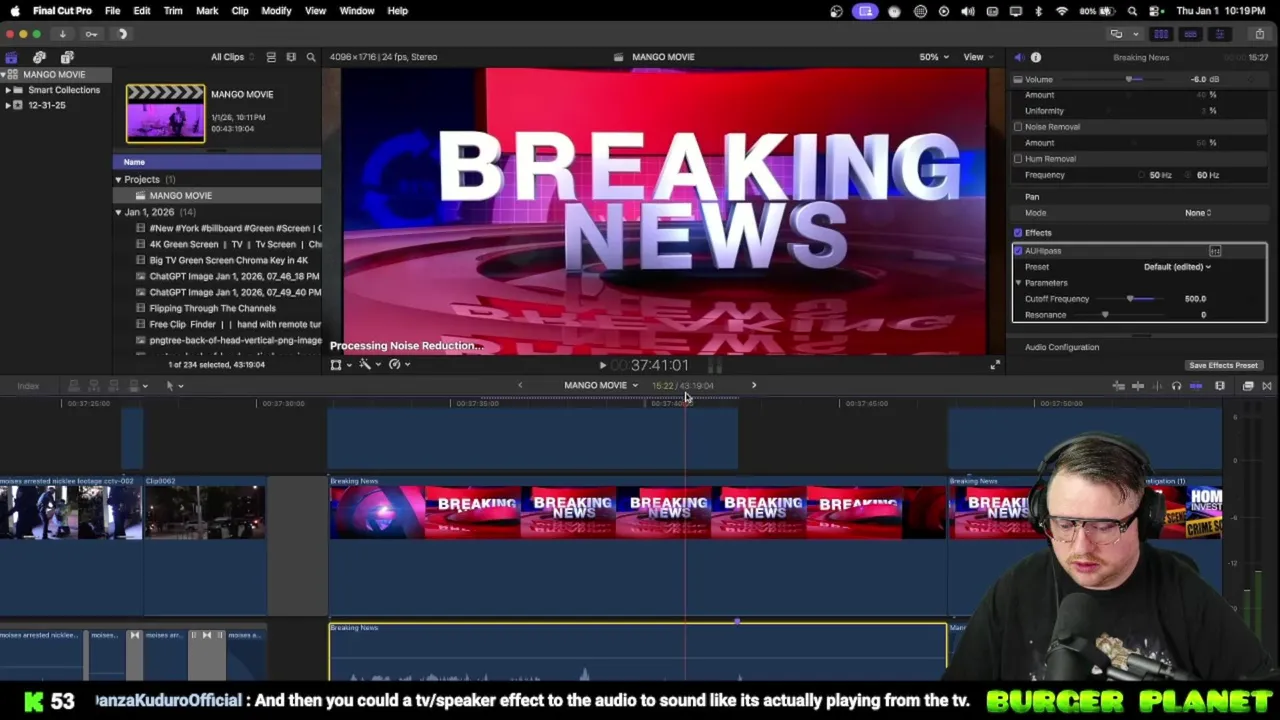Expand the 12-31-25 event

tap(7, 105)
